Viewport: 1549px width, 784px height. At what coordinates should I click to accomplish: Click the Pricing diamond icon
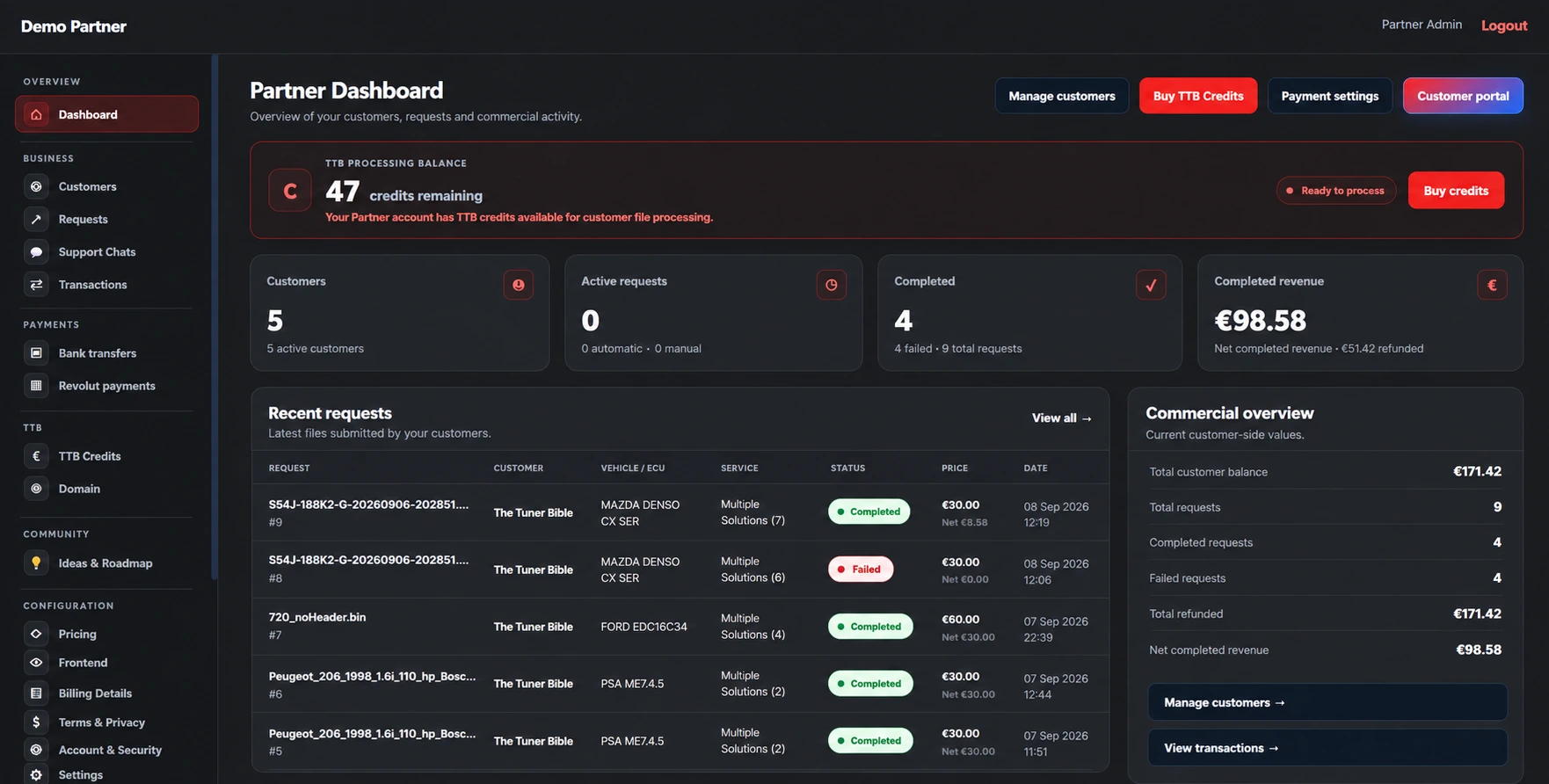click(36, 634)
